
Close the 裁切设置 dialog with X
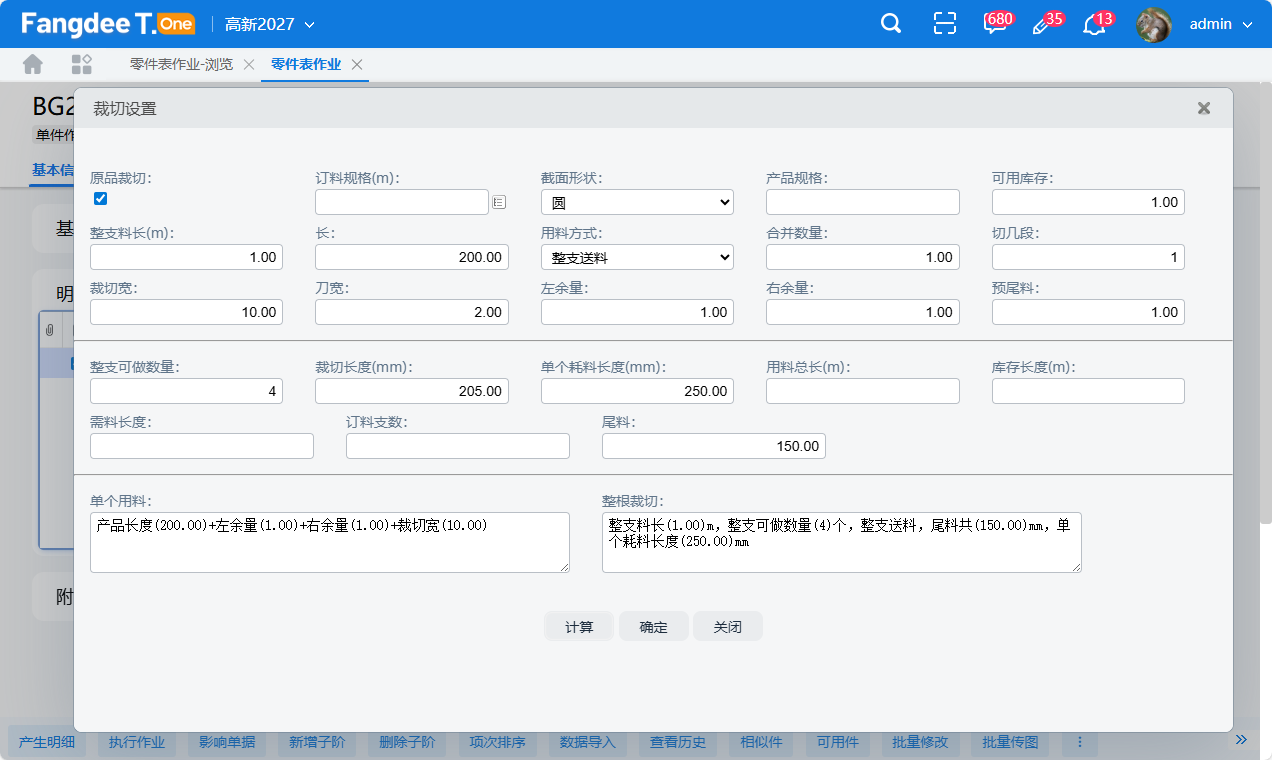point(1204,108)
